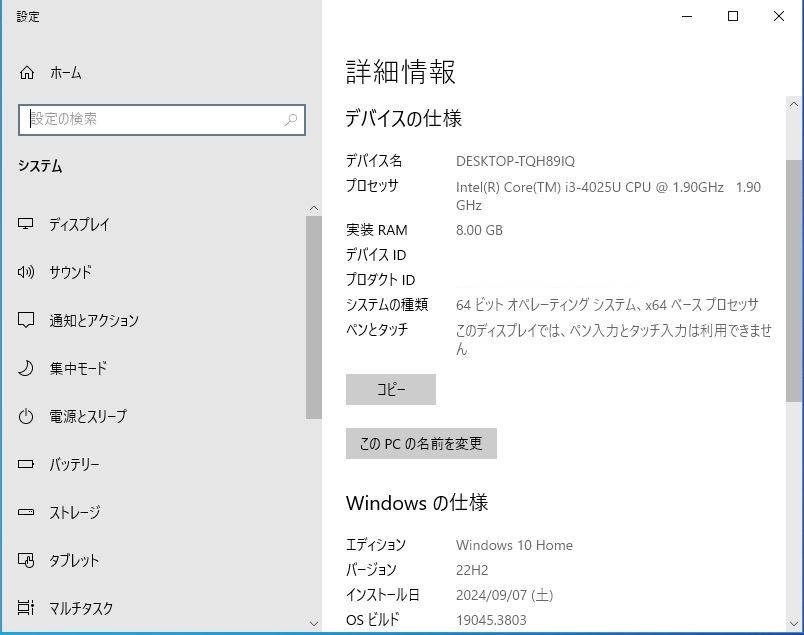804x635 pixels.
Task: Click the Storage drive icon
Action: tap(26, 512)
